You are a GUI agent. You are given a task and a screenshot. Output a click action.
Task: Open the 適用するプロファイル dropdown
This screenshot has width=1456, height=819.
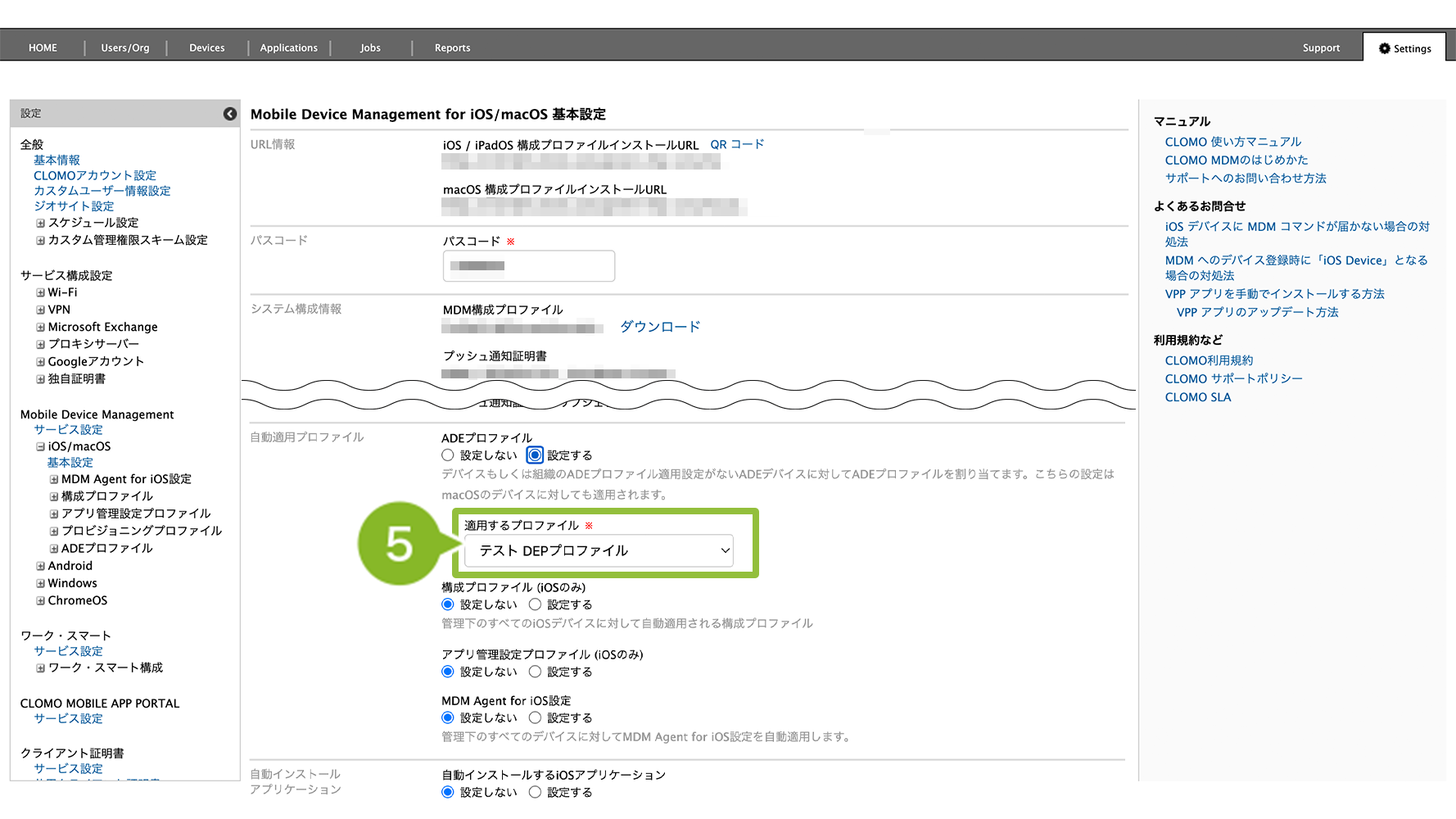(x=599, y=550)
